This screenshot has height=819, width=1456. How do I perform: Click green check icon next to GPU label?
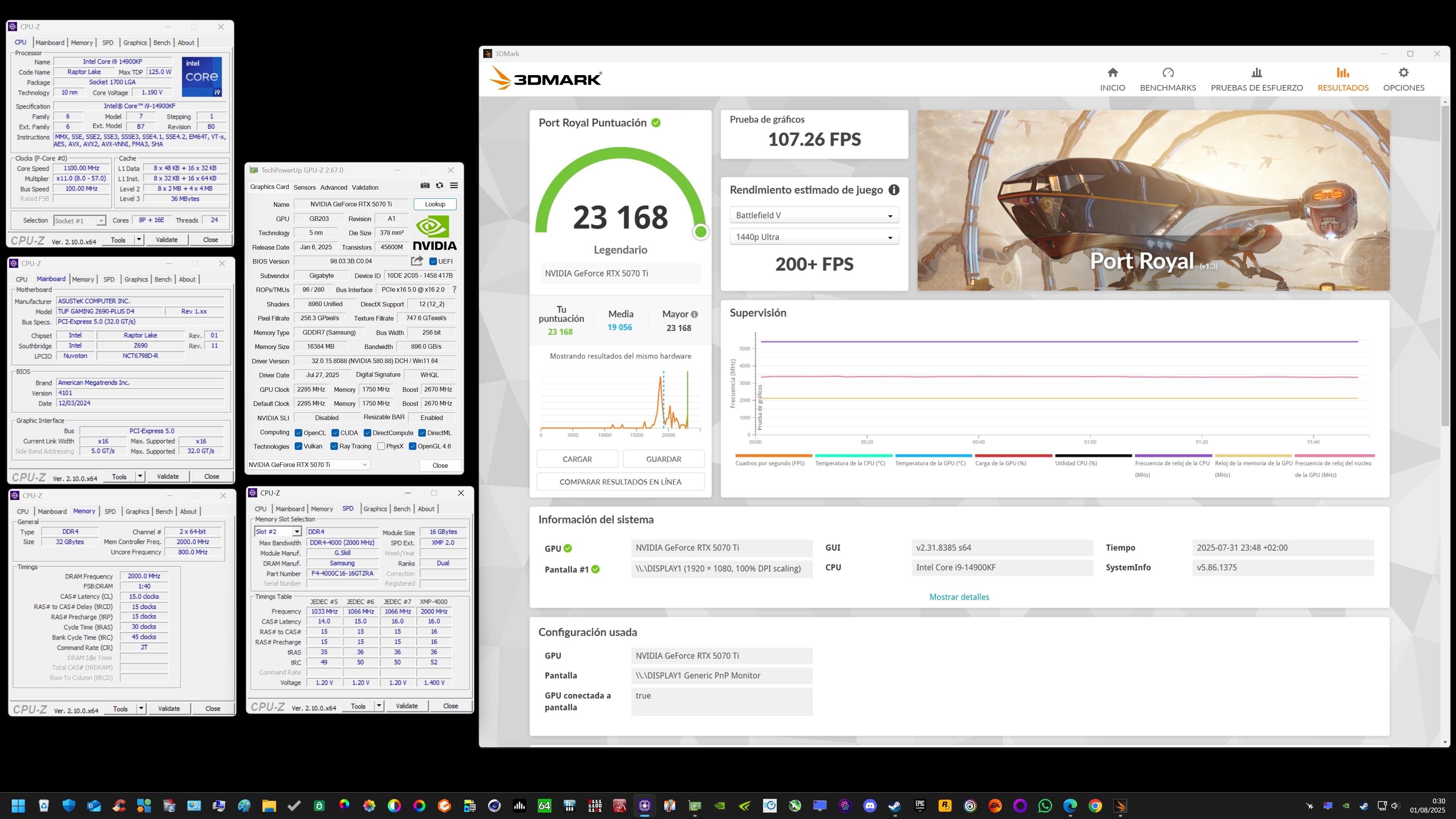567,548
